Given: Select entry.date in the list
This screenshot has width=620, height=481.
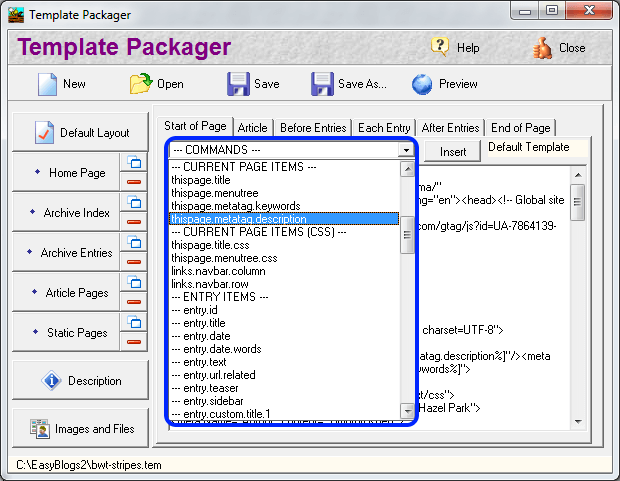Looking at the screenshot, I should click(284, 336).
